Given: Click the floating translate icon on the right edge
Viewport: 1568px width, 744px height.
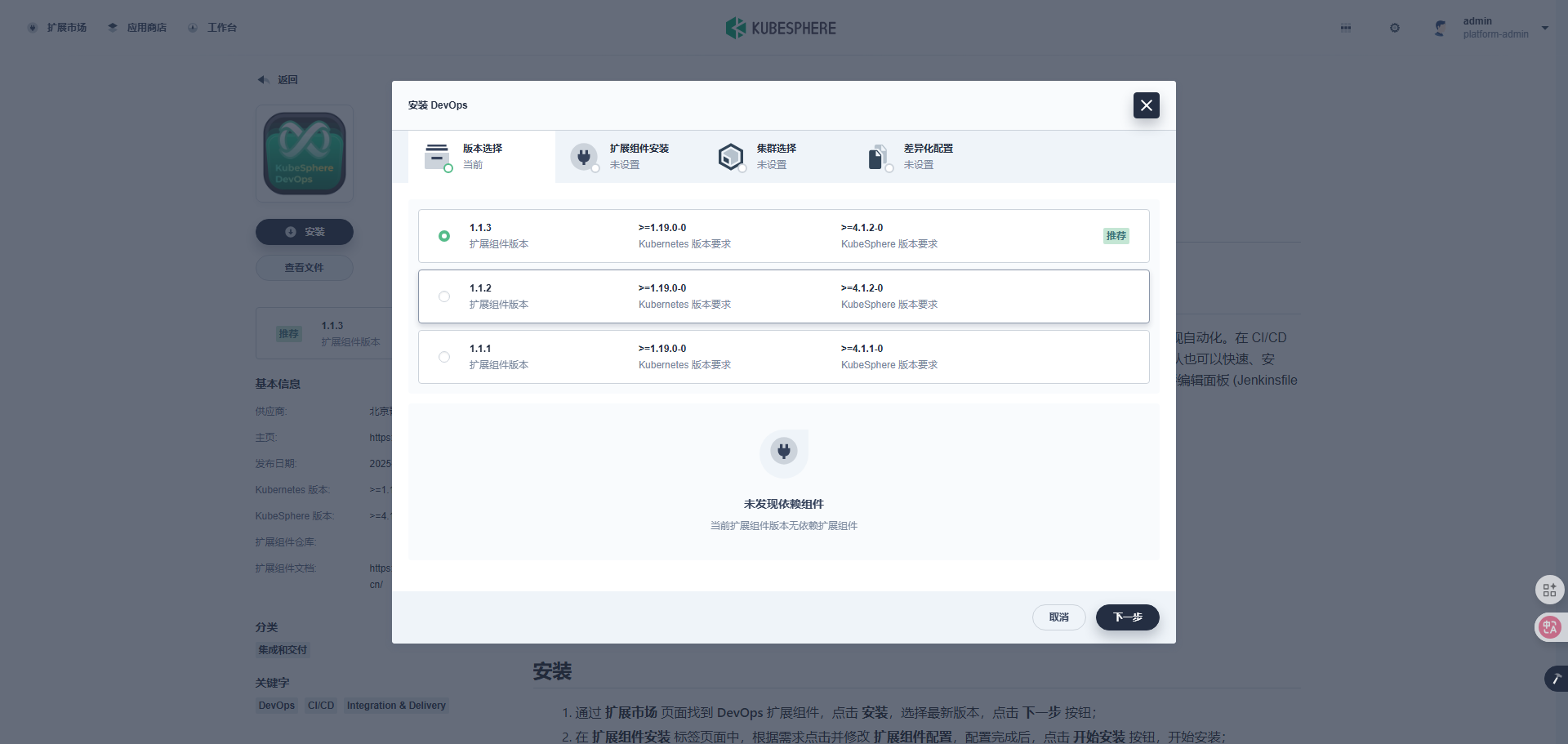Looking at the screenshot, I should 1549,627.
